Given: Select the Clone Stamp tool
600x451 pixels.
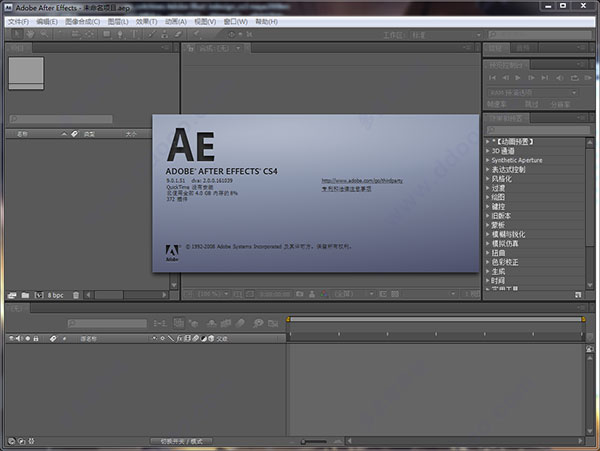Looking at the screenshot, I should click(165, 34).
